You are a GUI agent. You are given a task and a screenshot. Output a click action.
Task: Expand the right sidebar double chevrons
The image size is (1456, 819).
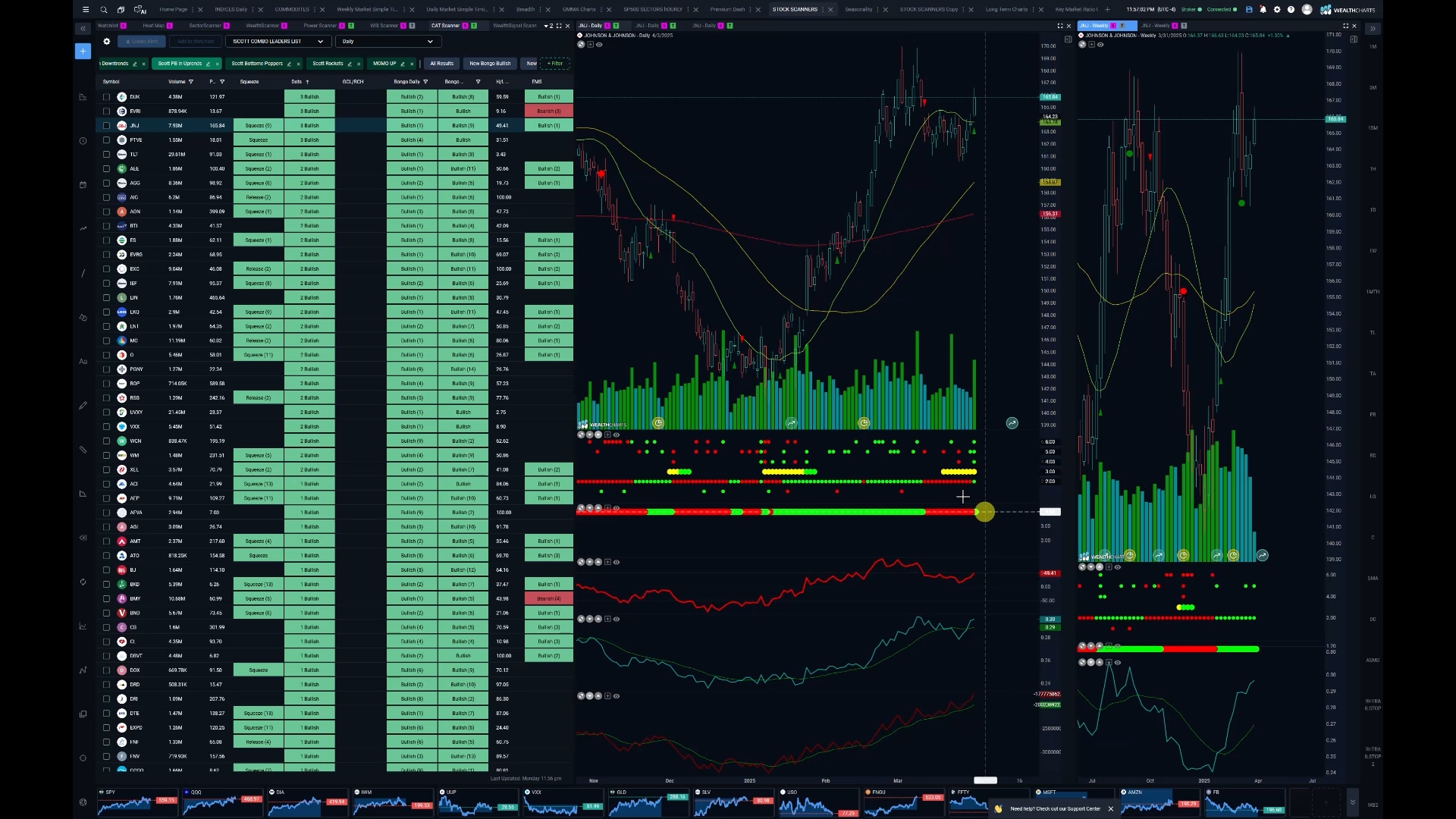pos(1373,29)
